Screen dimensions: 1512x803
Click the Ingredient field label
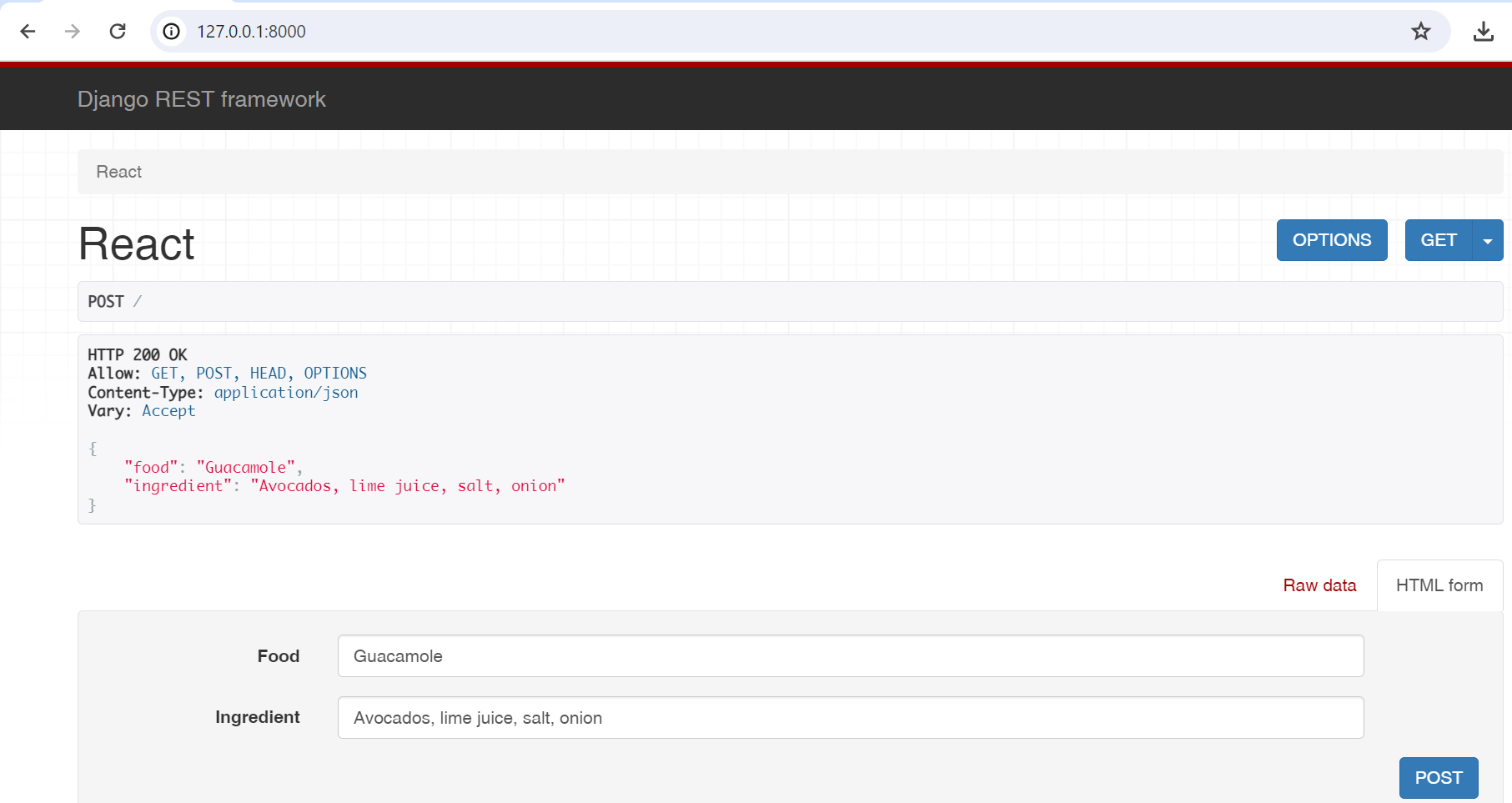(x=258, y=717)
